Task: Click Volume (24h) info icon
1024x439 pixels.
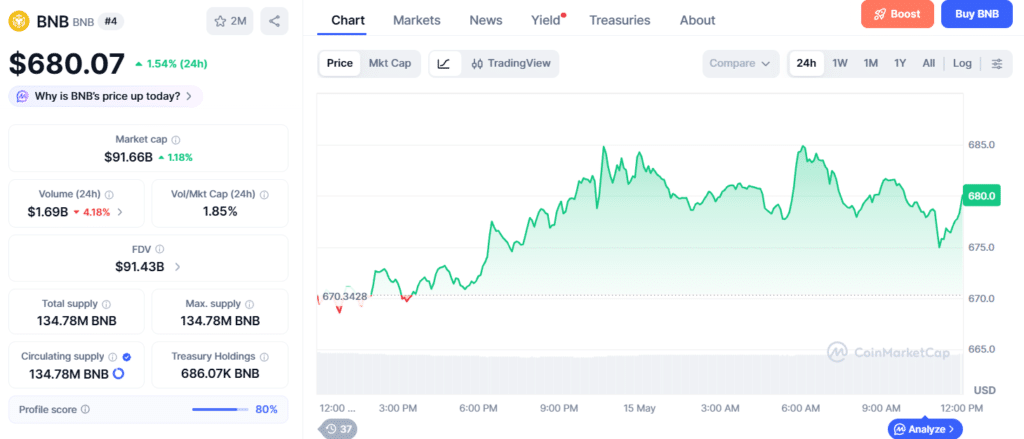Action: (x=109, y=195)
